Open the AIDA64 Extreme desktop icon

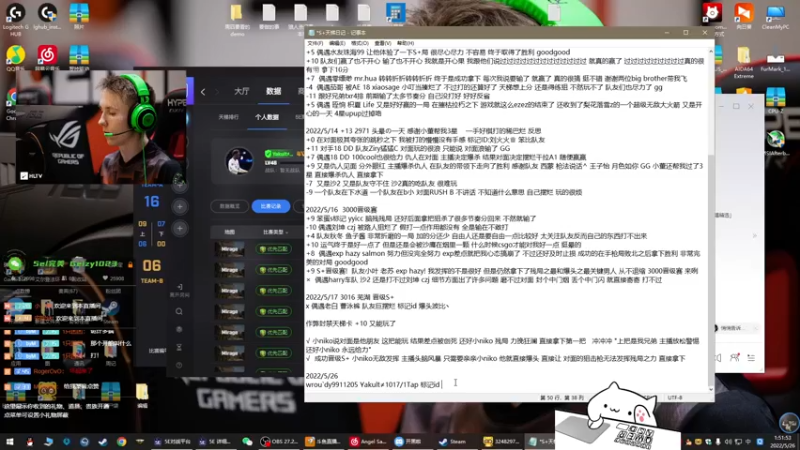pos(743,62)
